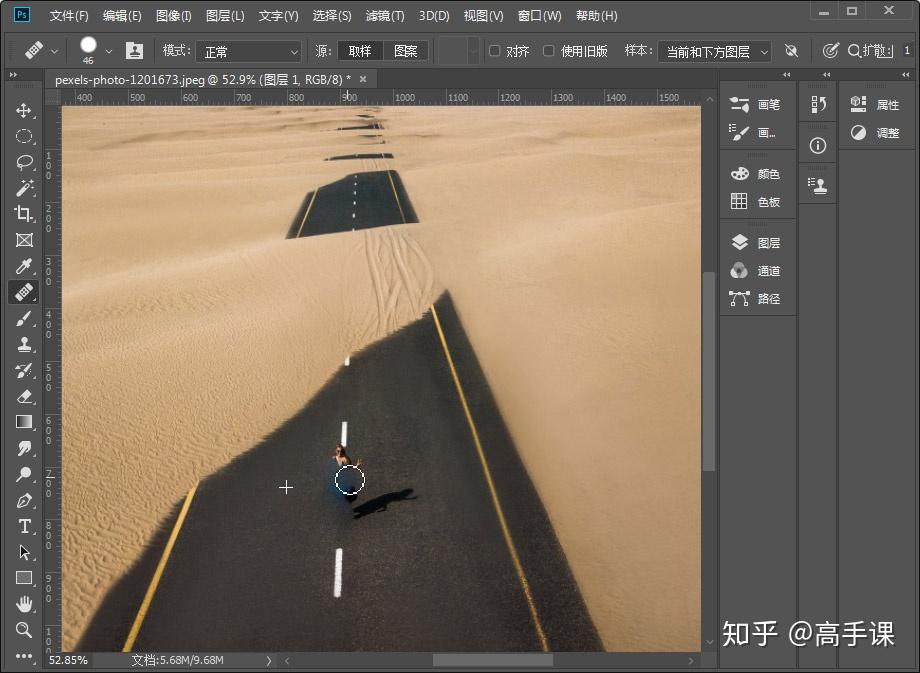920x673 pixels.
Task: Select the Rectangle shape tool
Action: (x=24, y=578)
